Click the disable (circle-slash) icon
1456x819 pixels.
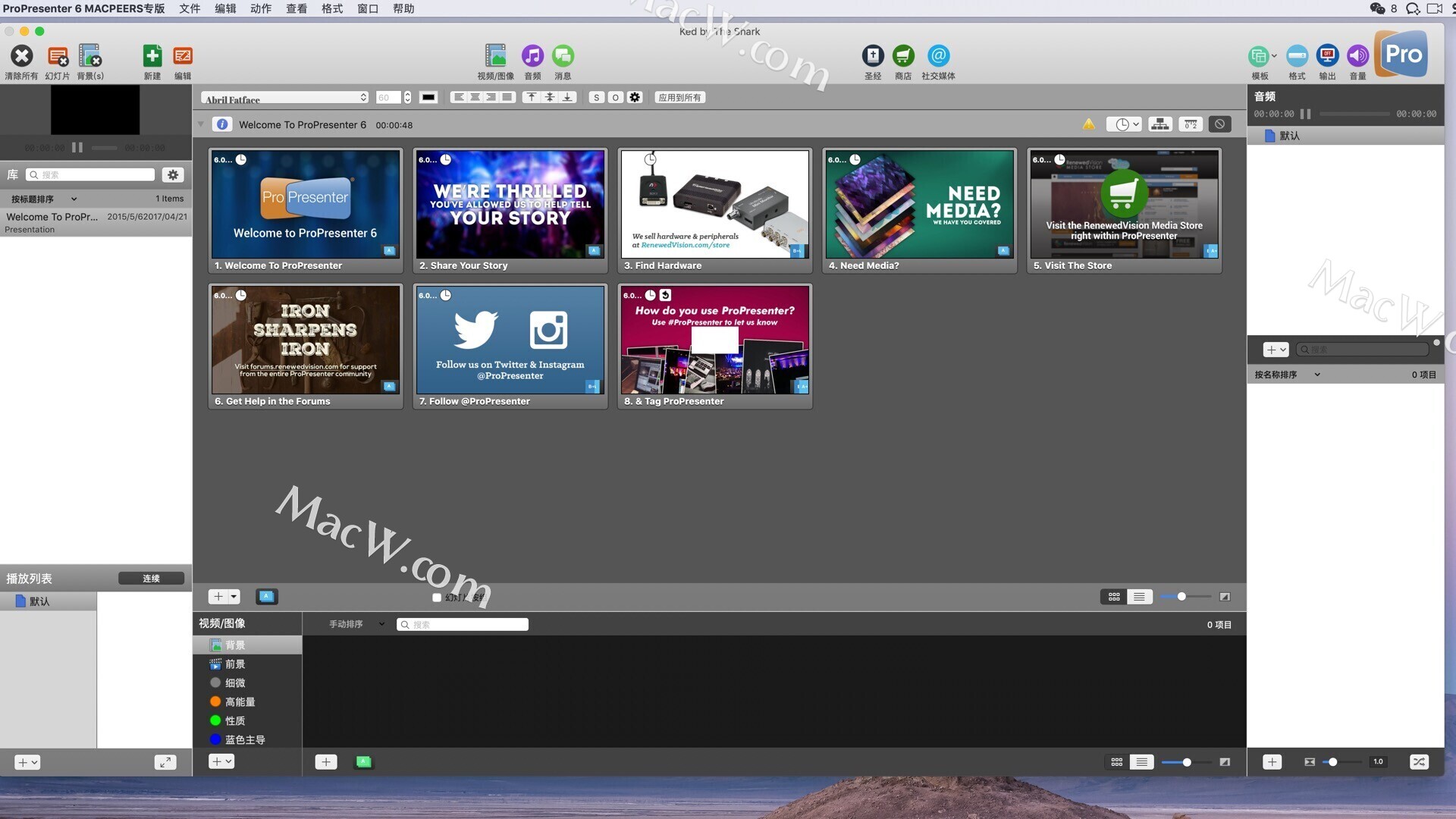pos(1219,124)
